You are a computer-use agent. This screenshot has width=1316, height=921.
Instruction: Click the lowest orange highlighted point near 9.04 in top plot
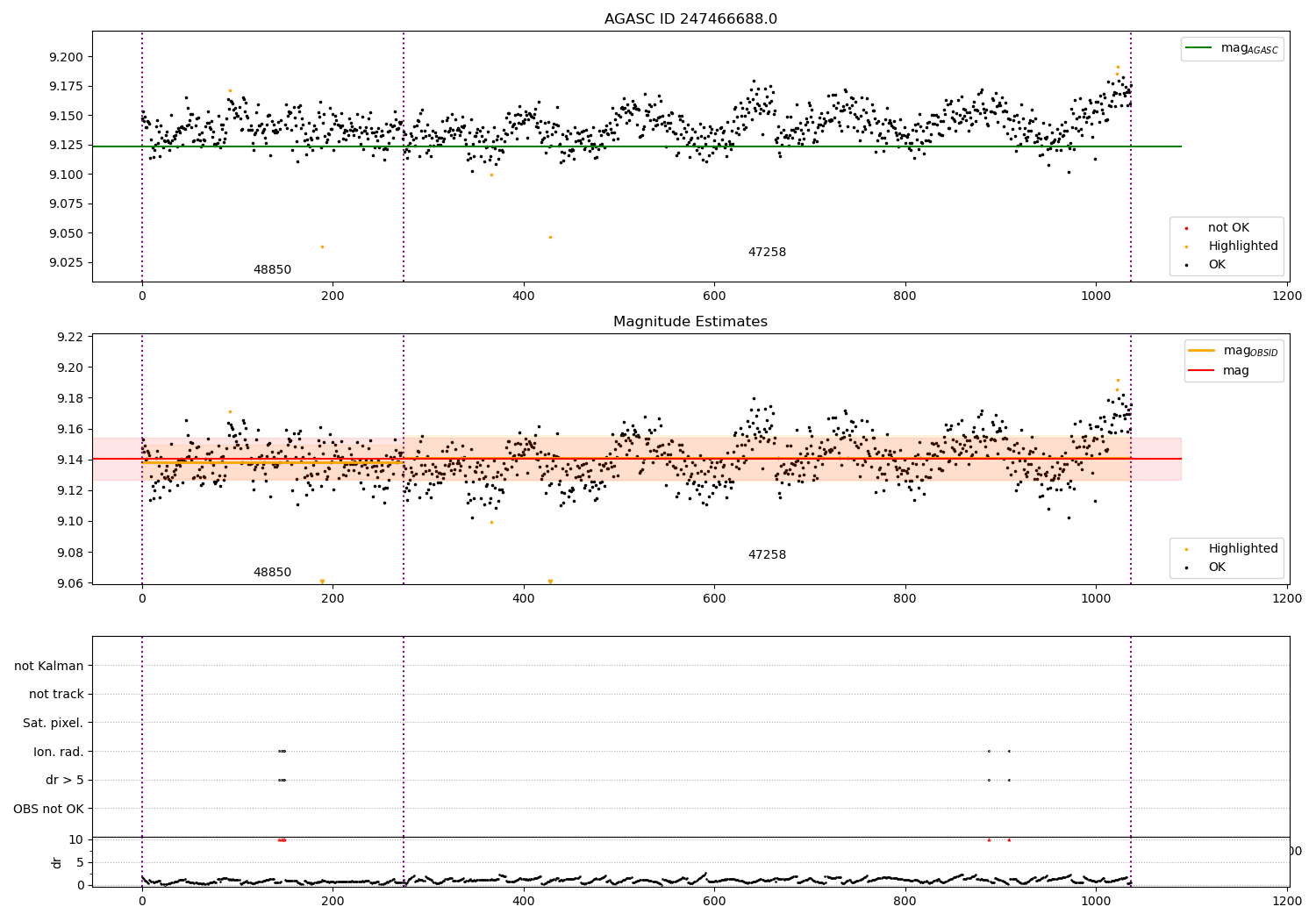(x=322, y=246)
